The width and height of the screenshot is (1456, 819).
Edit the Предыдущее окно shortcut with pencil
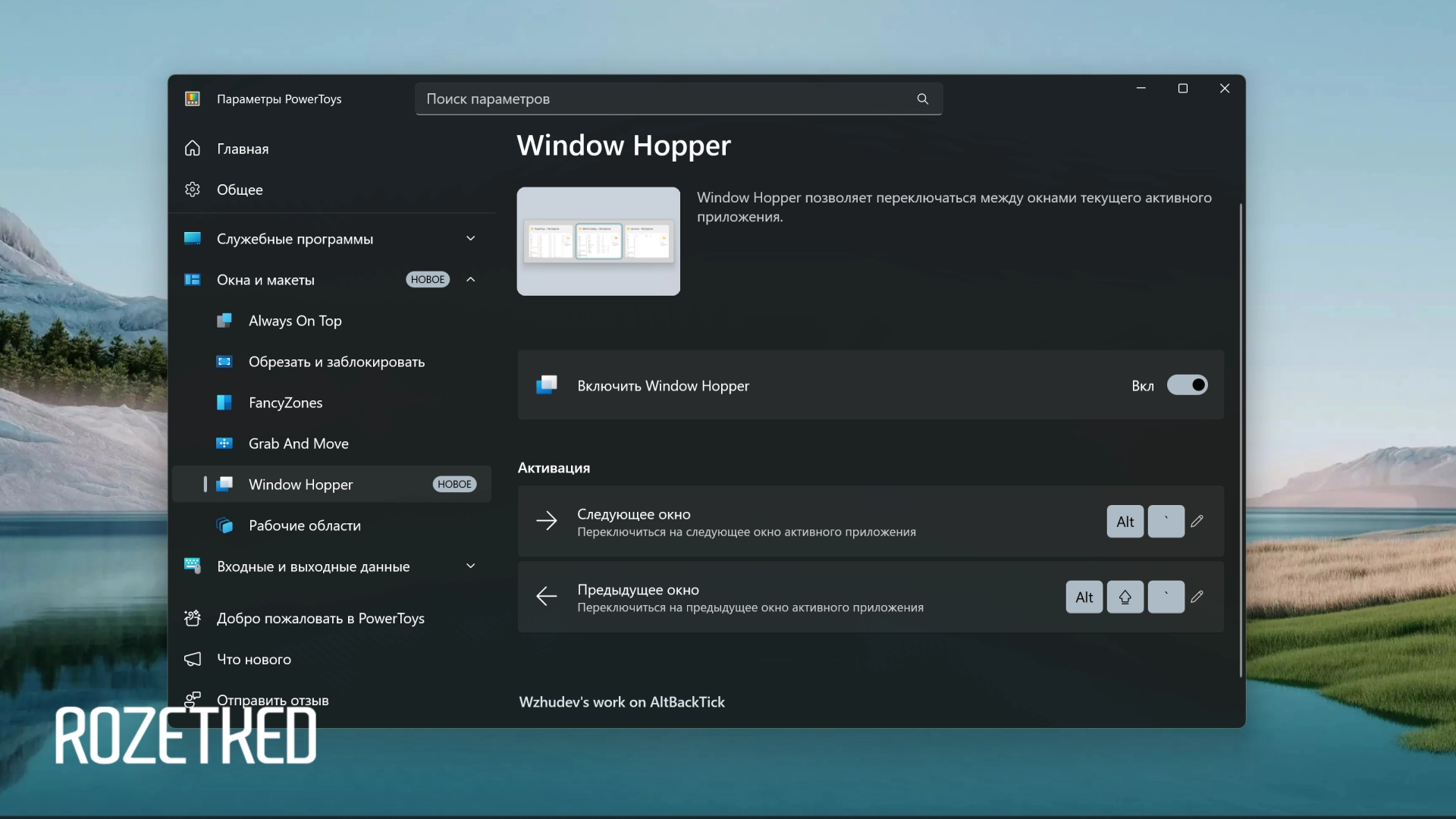(1197, 597)
